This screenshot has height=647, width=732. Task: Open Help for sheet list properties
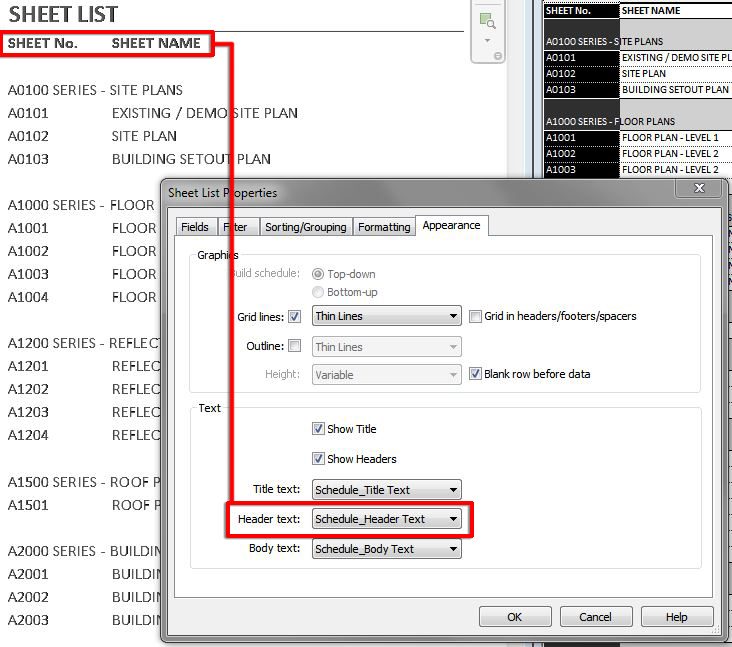click(677, 617)
